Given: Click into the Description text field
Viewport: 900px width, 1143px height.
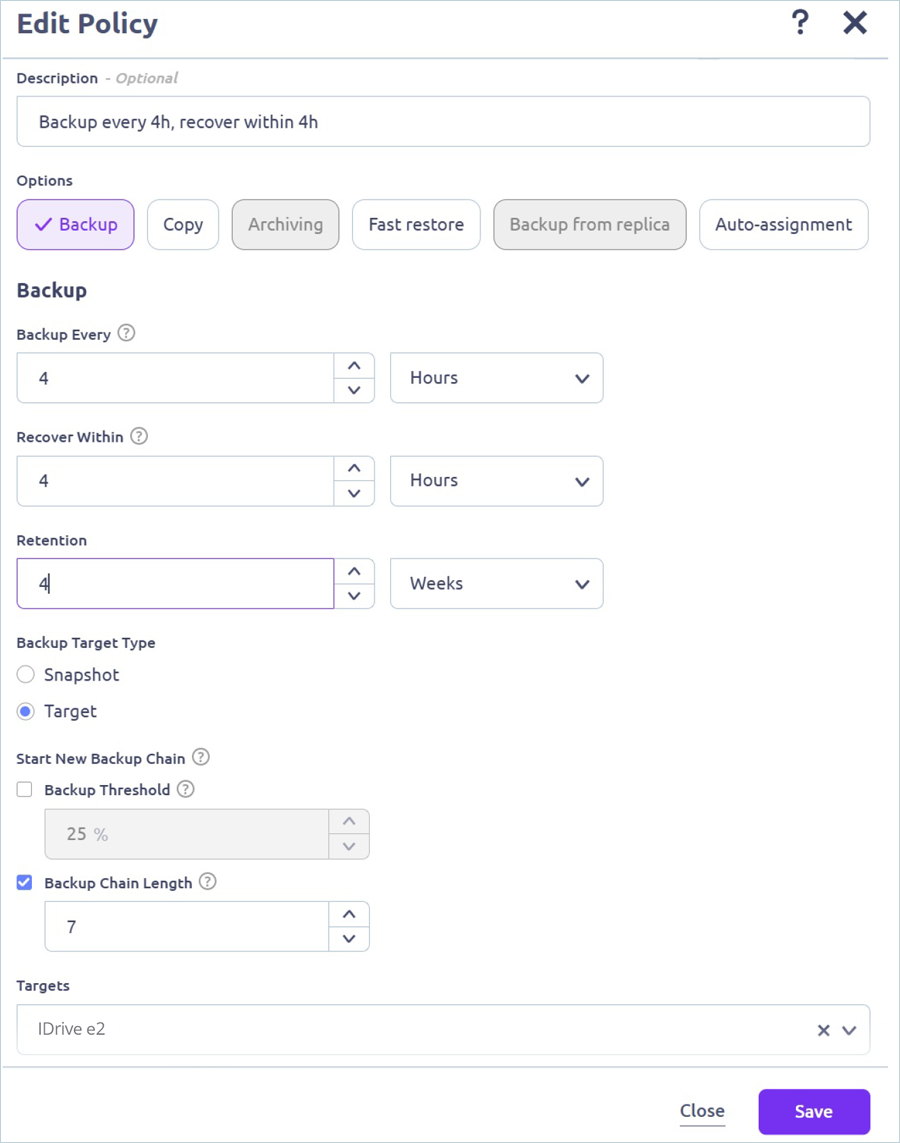Looking at the screenshot, I should click(x=443, y=122).
